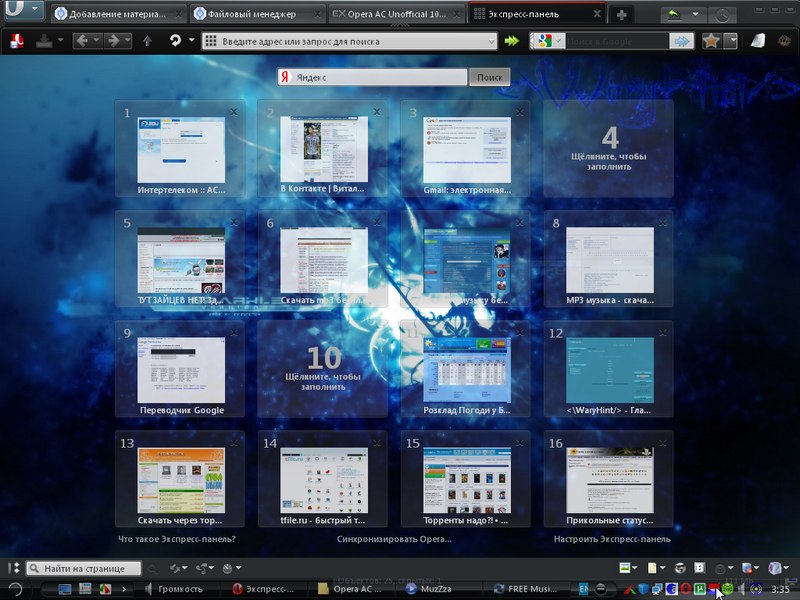Click the red Opera icon in the system tray

pos(686,589)
